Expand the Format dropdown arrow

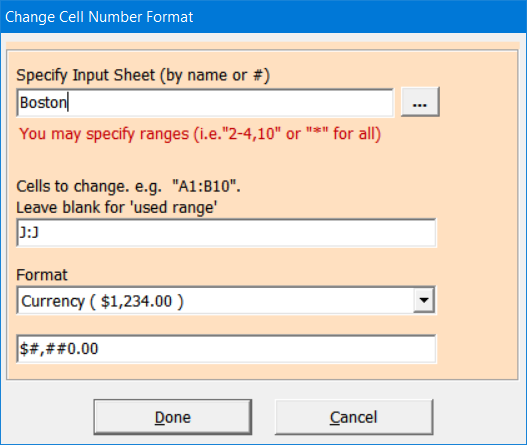(424, 300)
